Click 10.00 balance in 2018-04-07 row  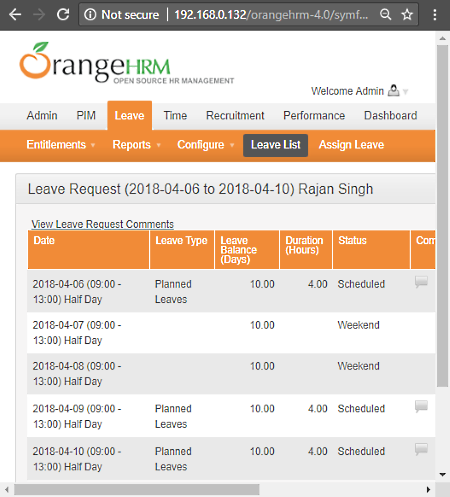262,325
